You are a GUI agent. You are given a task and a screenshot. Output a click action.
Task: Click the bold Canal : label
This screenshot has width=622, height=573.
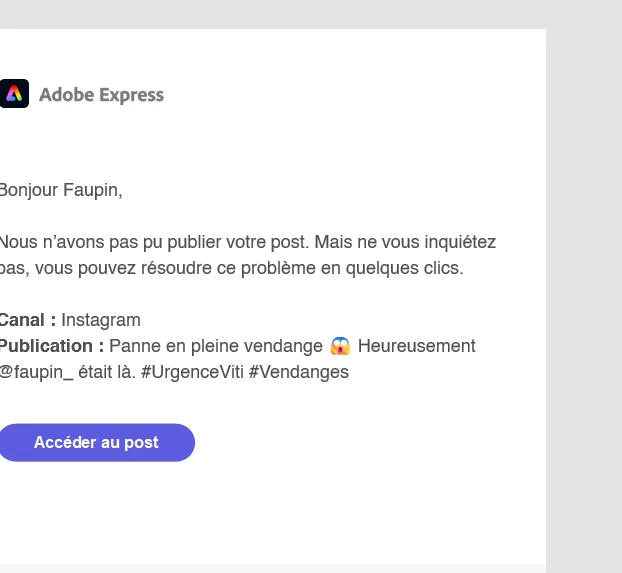28,320
